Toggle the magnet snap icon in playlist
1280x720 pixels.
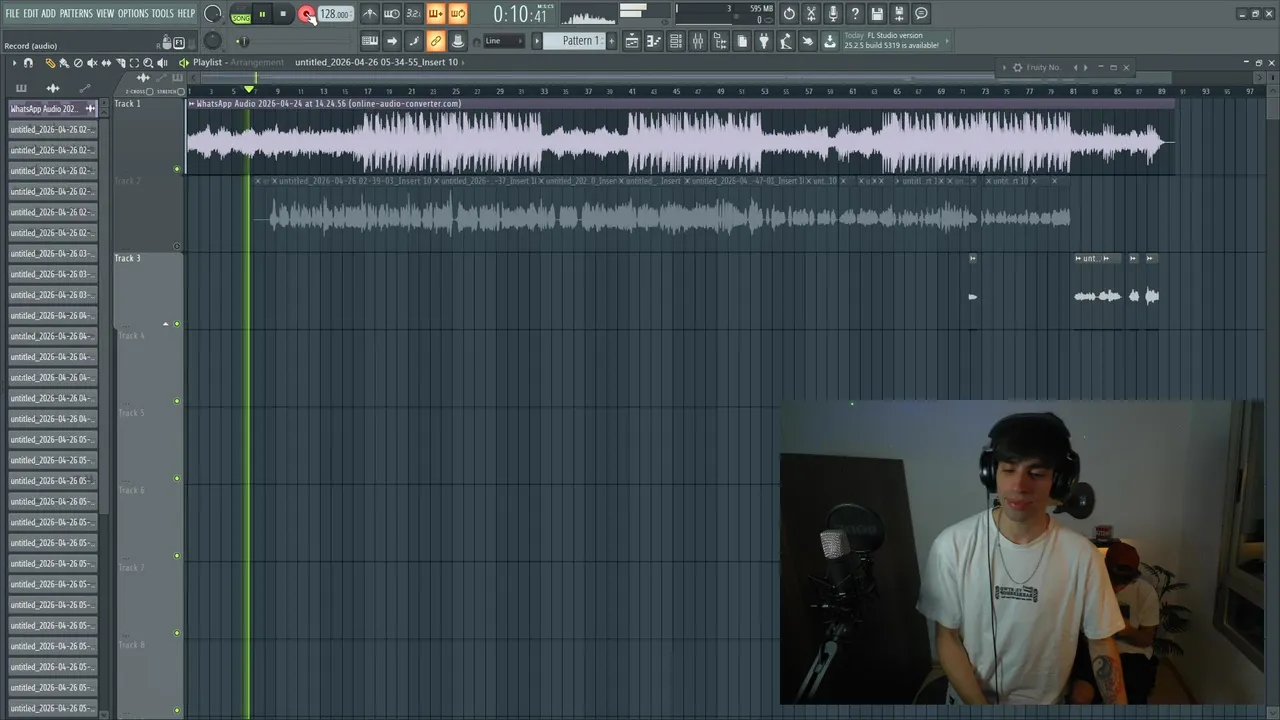coord(28,62)
